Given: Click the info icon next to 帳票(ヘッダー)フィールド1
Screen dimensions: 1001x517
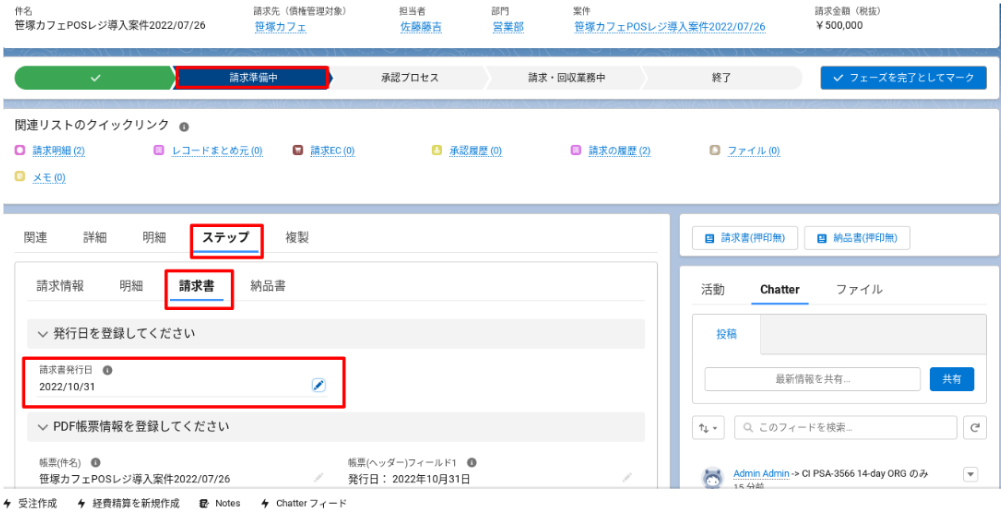Looking at the screenshot, I should 471,463.
